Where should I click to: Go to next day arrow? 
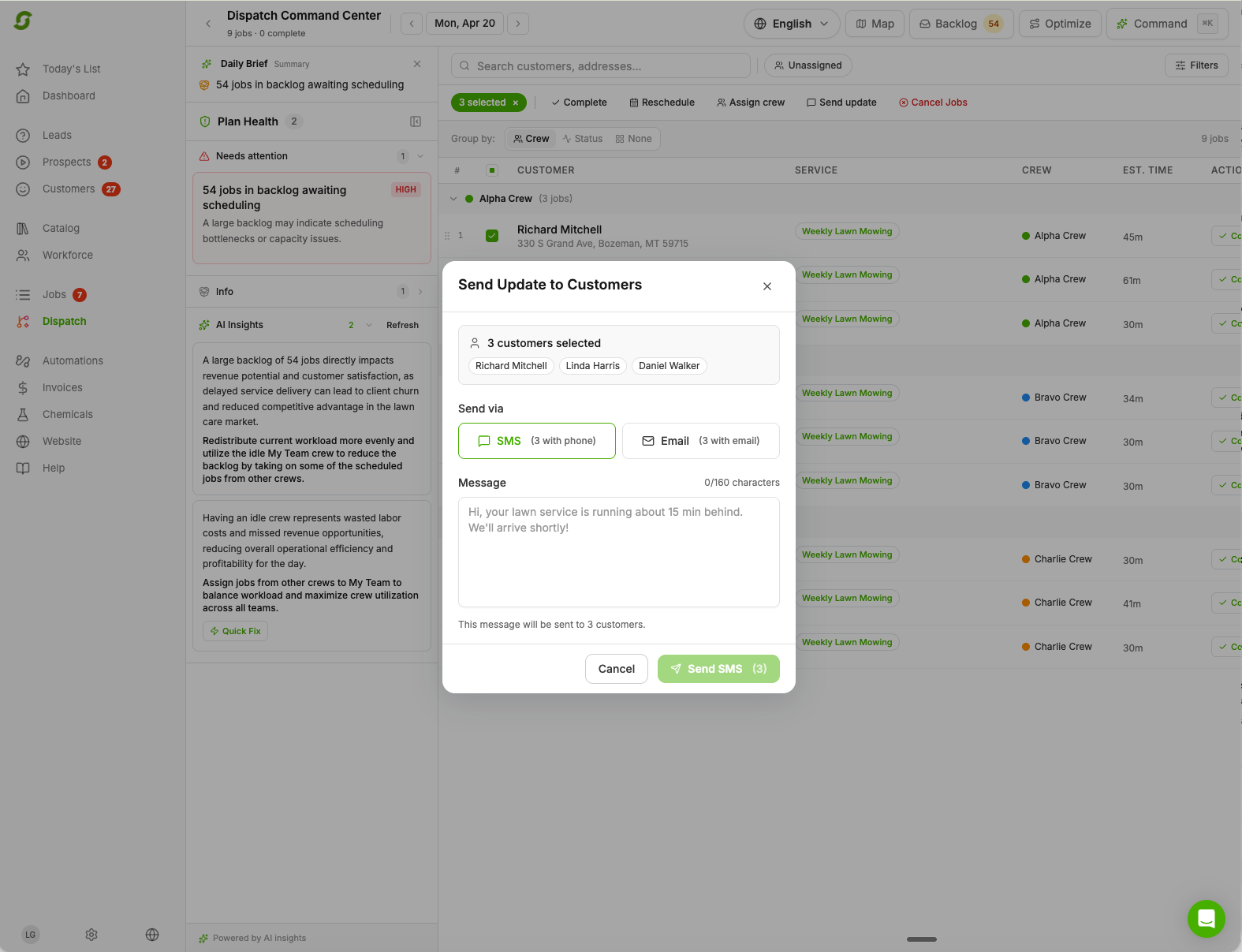coord(517,24)
